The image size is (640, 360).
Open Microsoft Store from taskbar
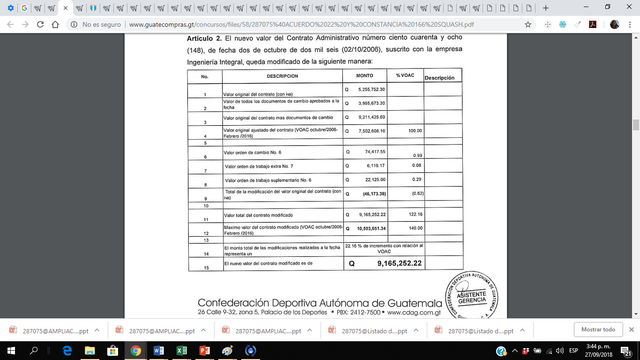pos(112,351)
